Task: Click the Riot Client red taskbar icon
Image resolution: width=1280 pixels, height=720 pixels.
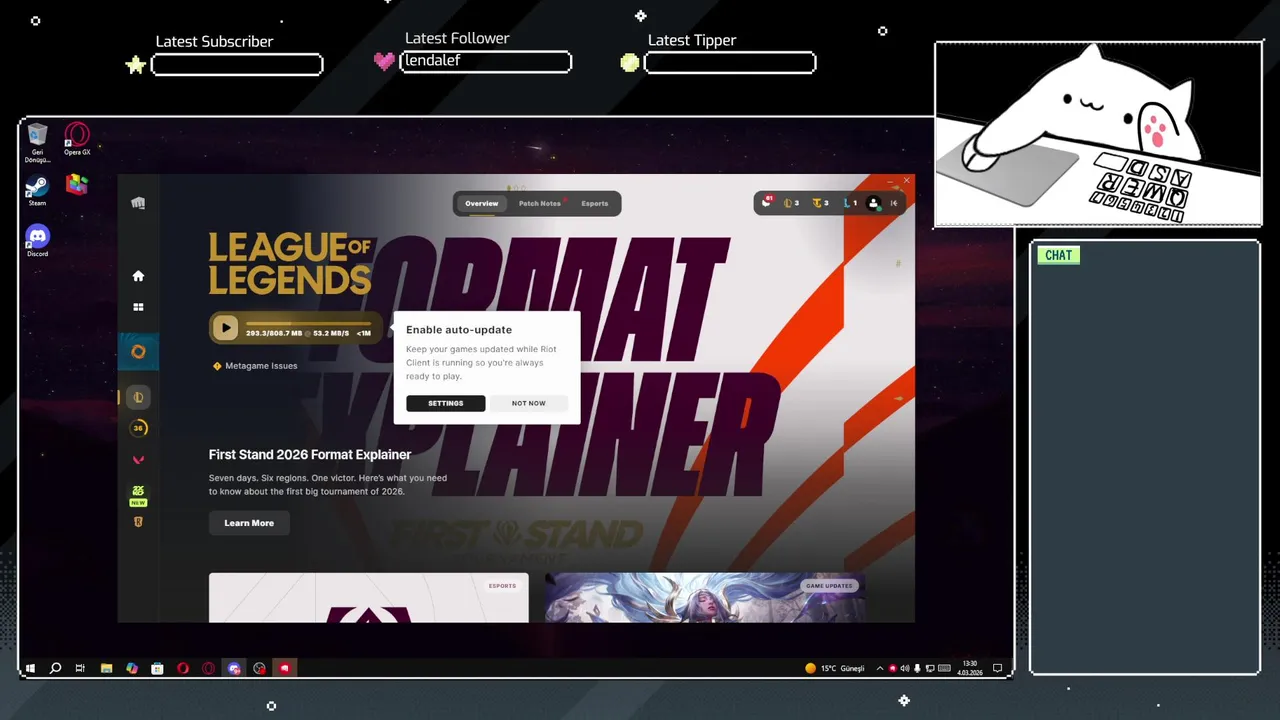Action: point(285,668)
